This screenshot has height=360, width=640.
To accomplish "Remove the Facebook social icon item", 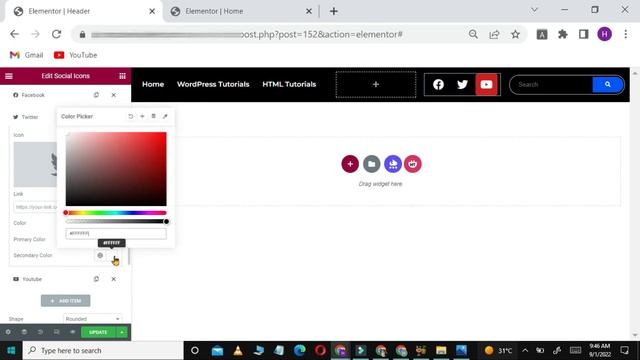I will pyautogui.click(x=113, y=95).
